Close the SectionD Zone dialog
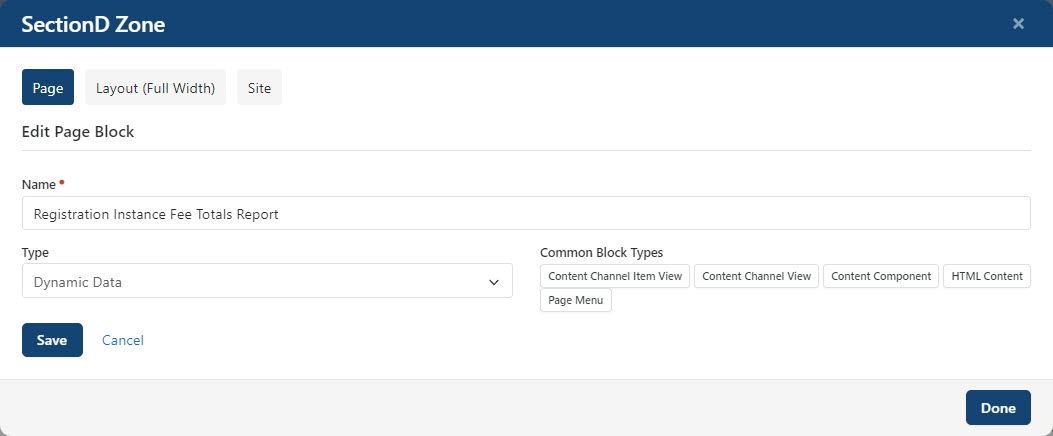Viewport: 1053px width, 436px height. pos(1018,24)
